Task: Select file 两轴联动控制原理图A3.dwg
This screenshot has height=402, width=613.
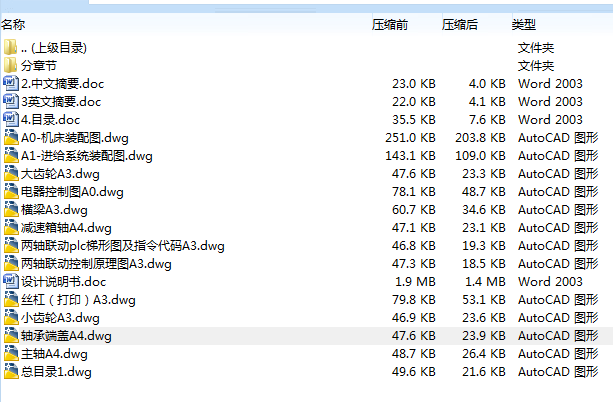Action: [96, 264]
